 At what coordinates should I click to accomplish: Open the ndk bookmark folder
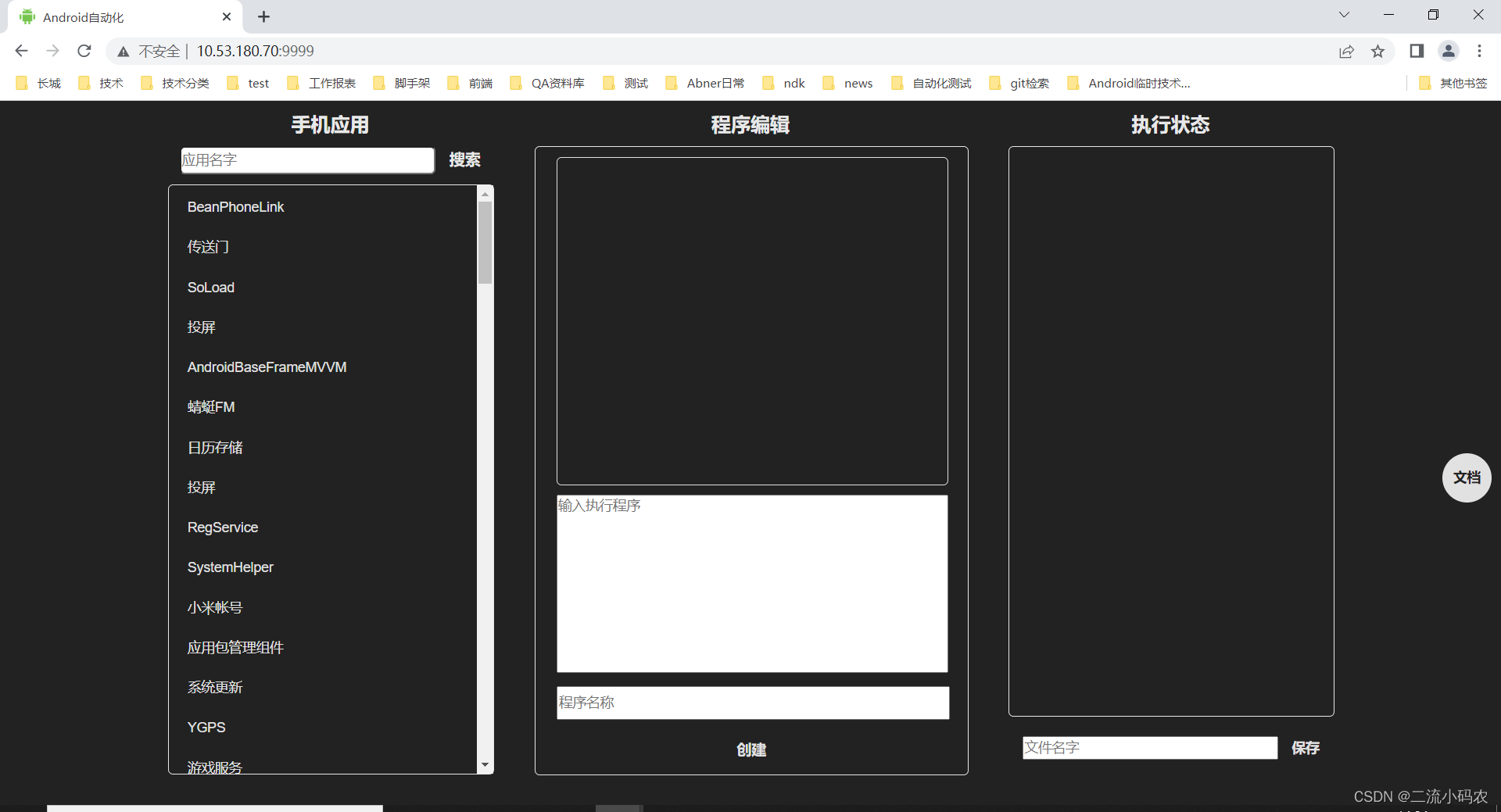point(783,84)
